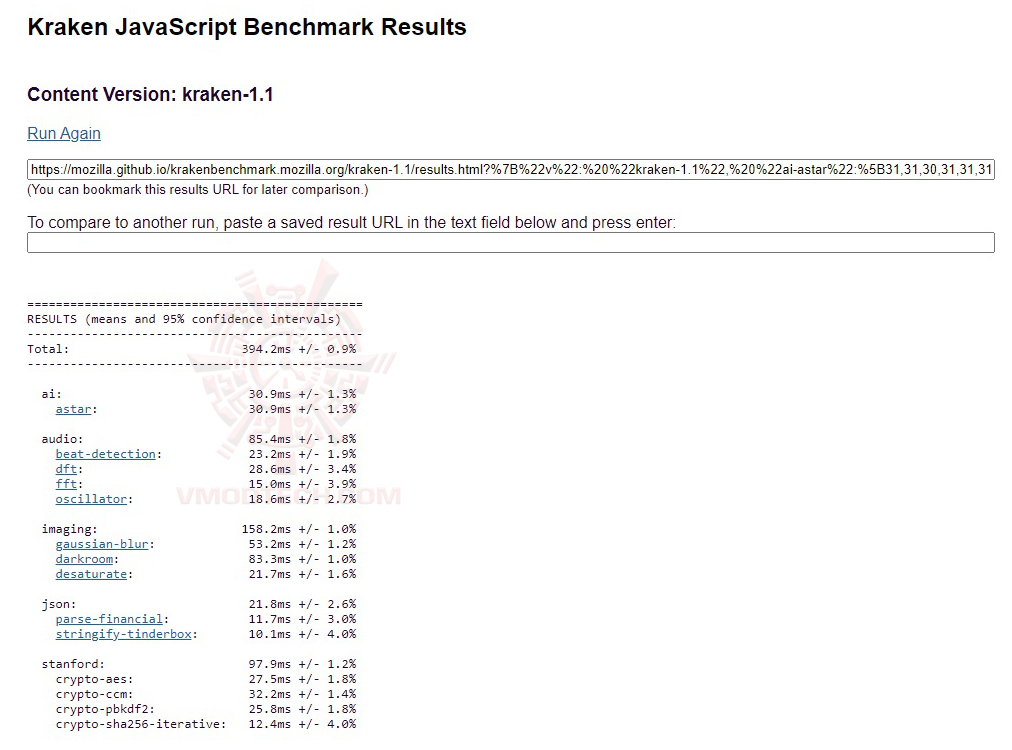Open the dft test link
The width and height of the screenshot is (1012, 750).
click(x=66, y=469)
